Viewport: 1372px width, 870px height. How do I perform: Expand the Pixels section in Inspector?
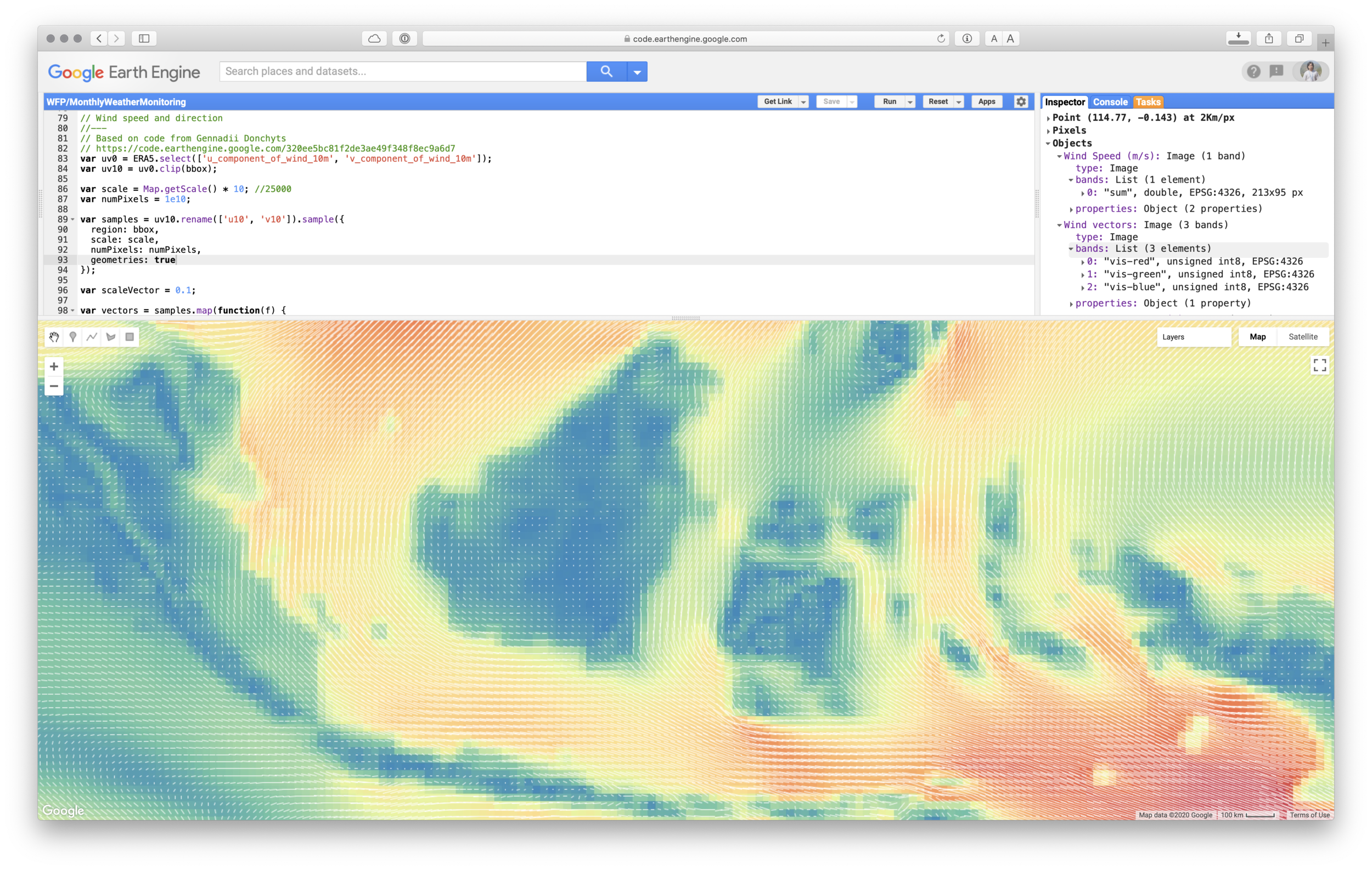(1048, 131)
